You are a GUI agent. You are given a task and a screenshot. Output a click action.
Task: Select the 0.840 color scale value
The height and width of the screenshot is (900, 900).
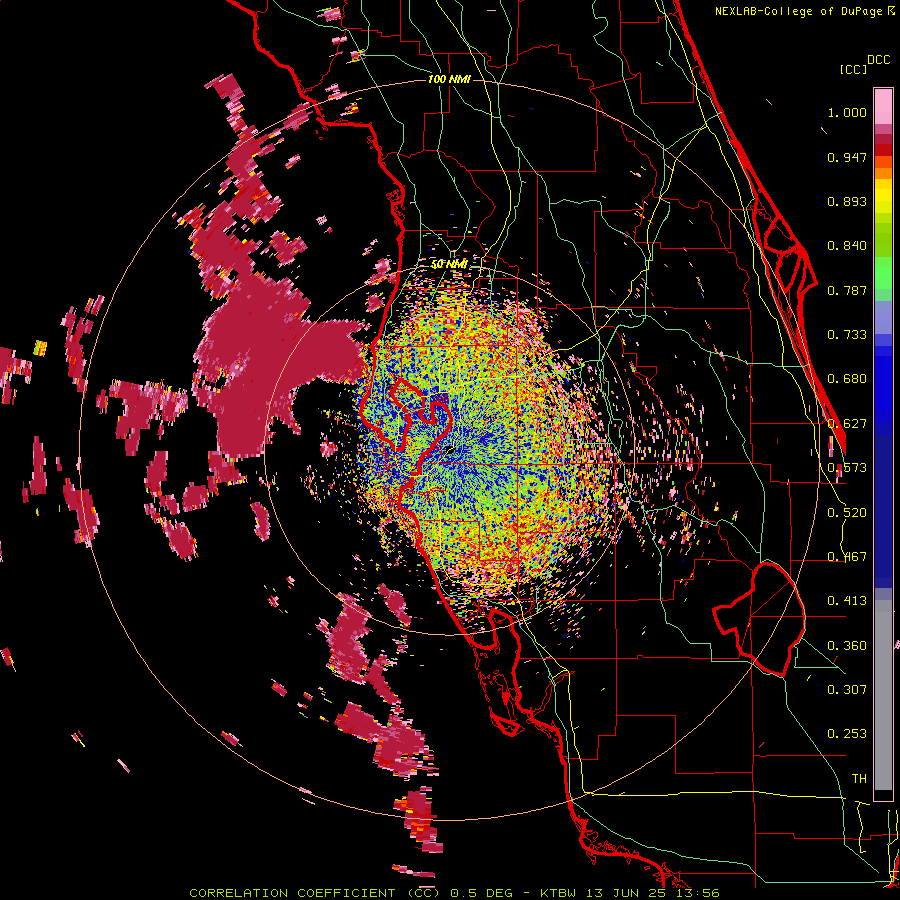click(847, 246)
